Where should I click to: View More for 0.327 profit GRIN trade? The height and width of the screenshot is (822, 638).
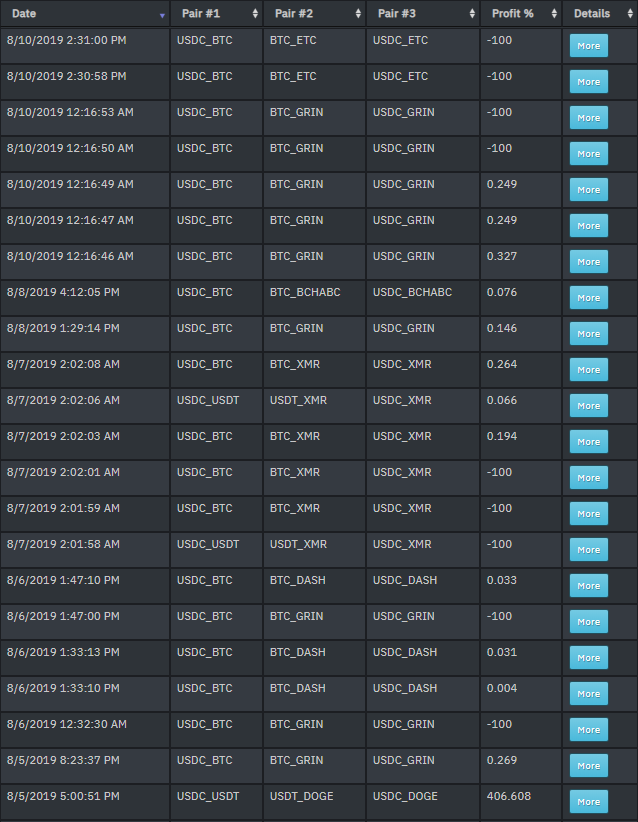(x=589, y=262)
